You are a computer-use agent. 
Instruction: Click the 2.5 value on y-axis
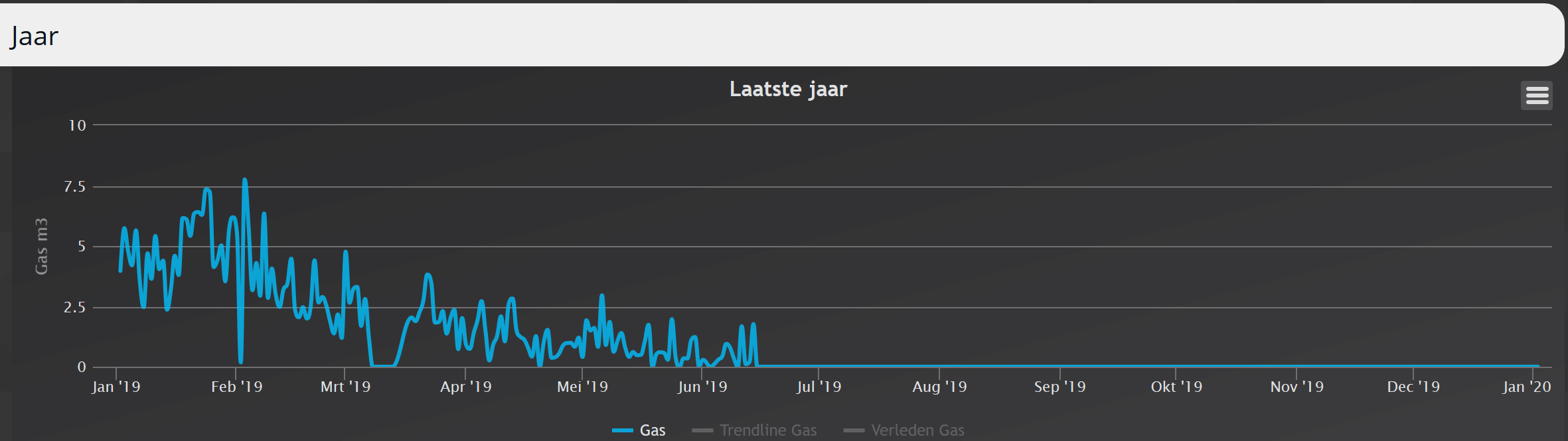coord(75,308)
